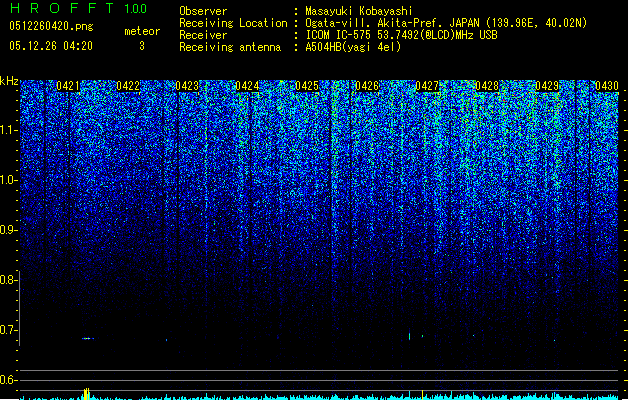Click the 0421 time marker
The image size is (629, 400).
click(x=68, y=86)
